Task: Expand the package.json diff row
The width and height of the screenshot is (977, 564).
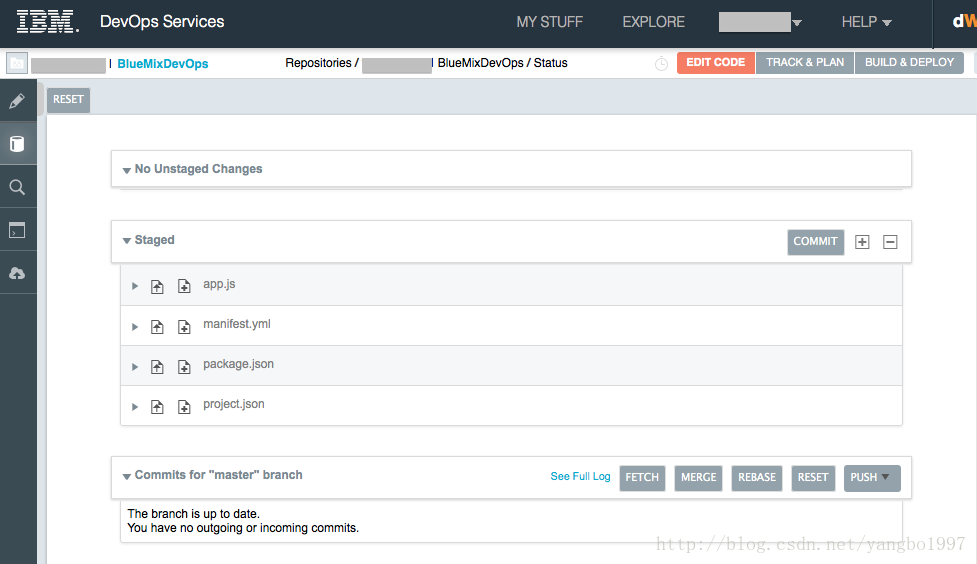Action: [135, 367]
